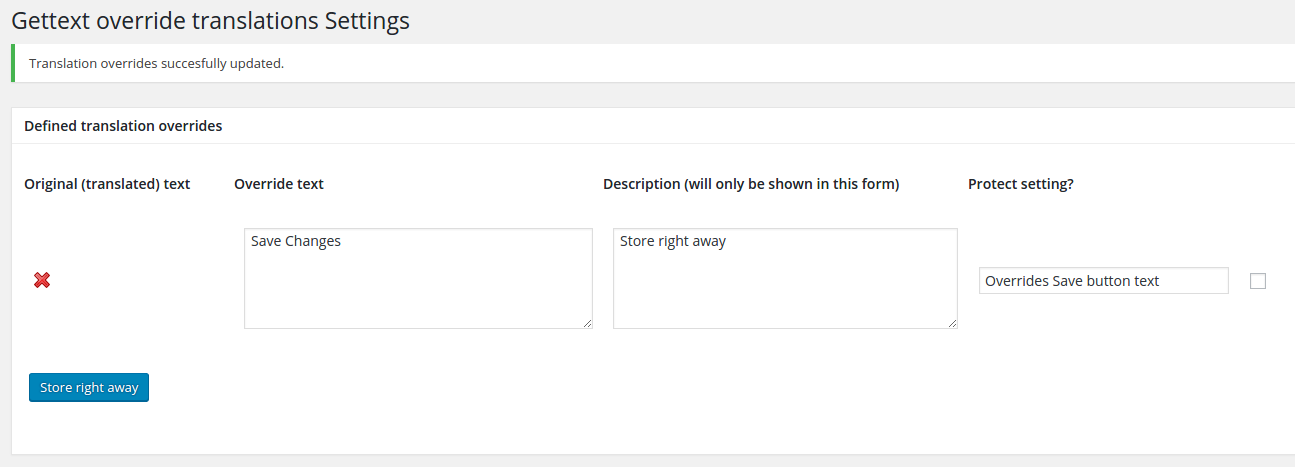Screen dimensions: 1295x467
Task: Place cursor on the words Save Changes in textarea
Action: (x=296, y=241)
